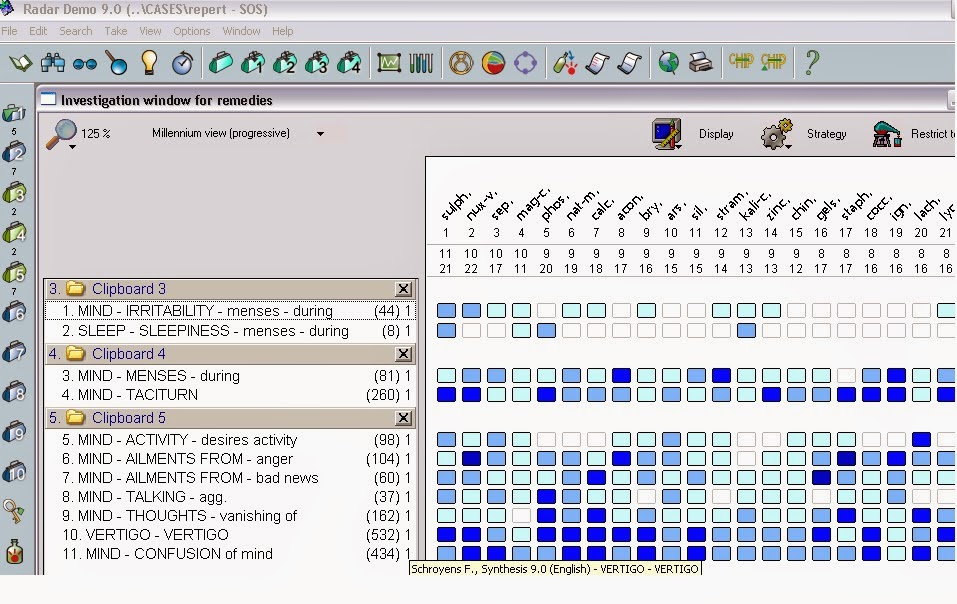Select sidebar clipboard bag 10
Viewport: 957px width, 604px height.
point(14,472)
